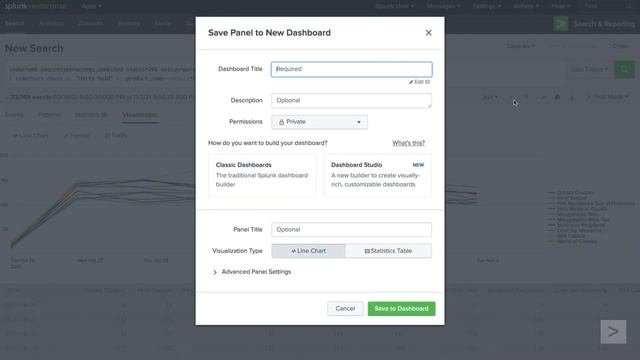
Task: Expand Advanced Panel Settings
Action: tap(252, 272)
